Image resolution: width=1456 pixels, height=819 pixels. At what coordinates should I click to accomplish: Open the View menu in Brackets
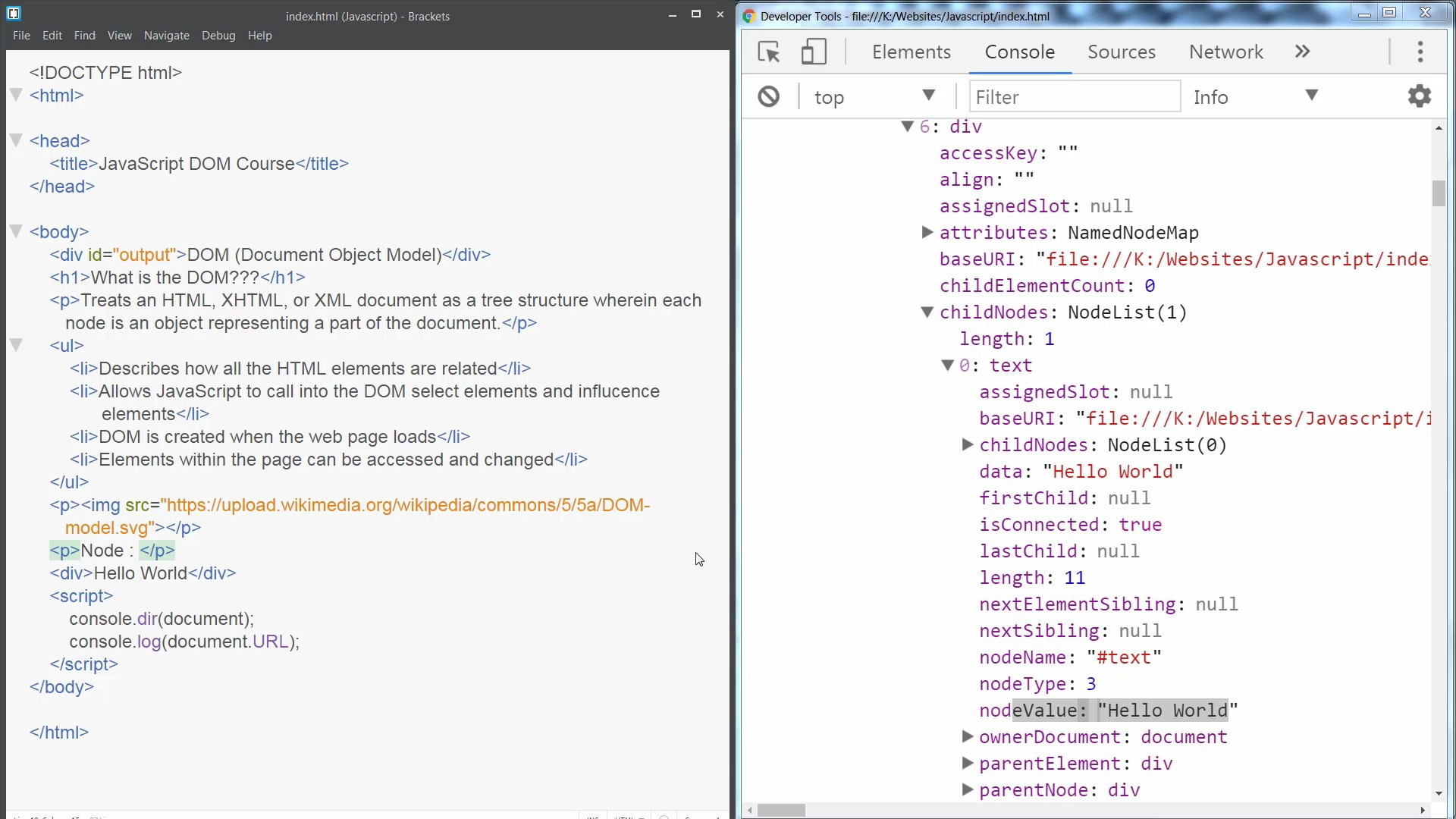pyautogui.click(x=119, y=36)
